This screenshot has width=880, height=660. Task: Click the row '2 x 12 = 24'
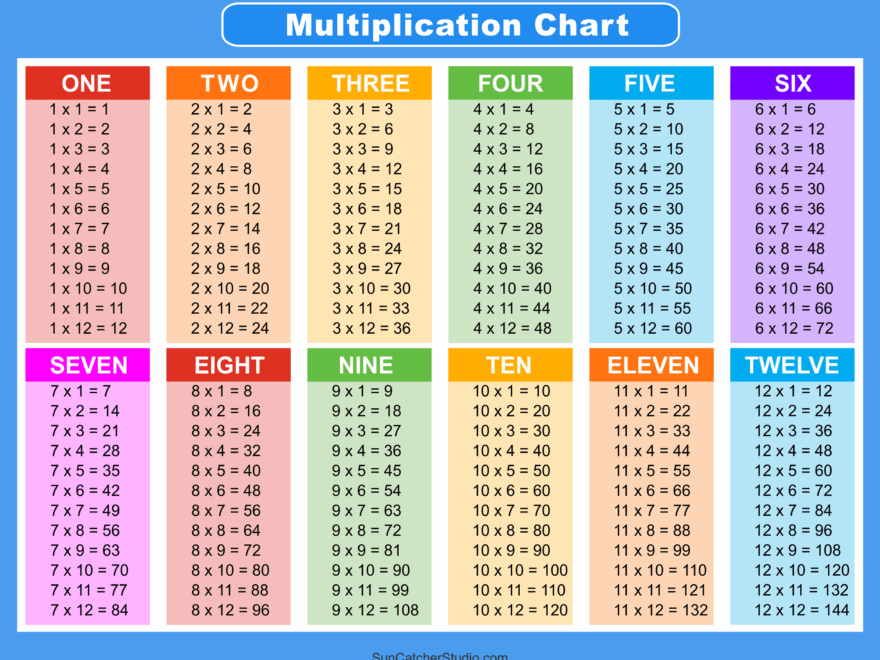click(x=230, y=328)
